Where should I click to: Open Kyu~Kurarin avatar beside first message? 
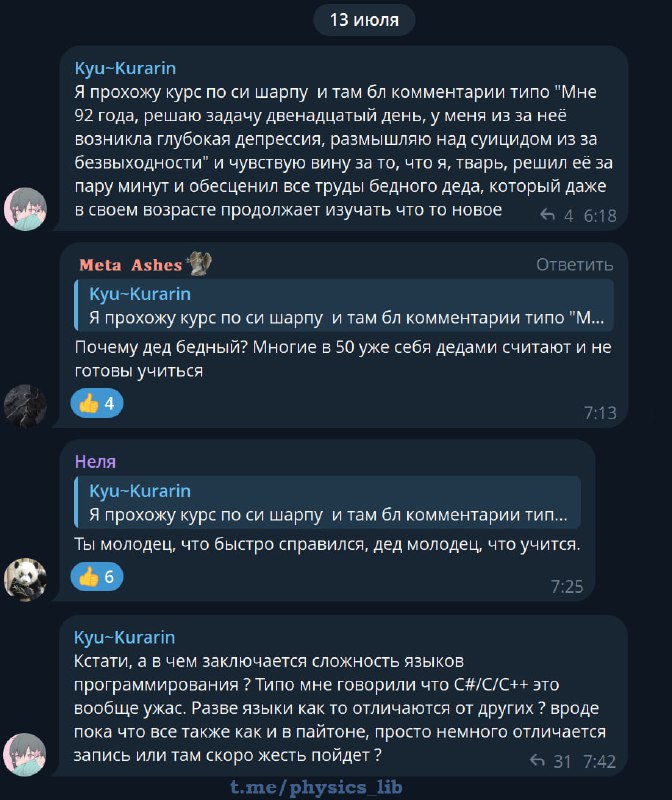click(x=26, y=209)
